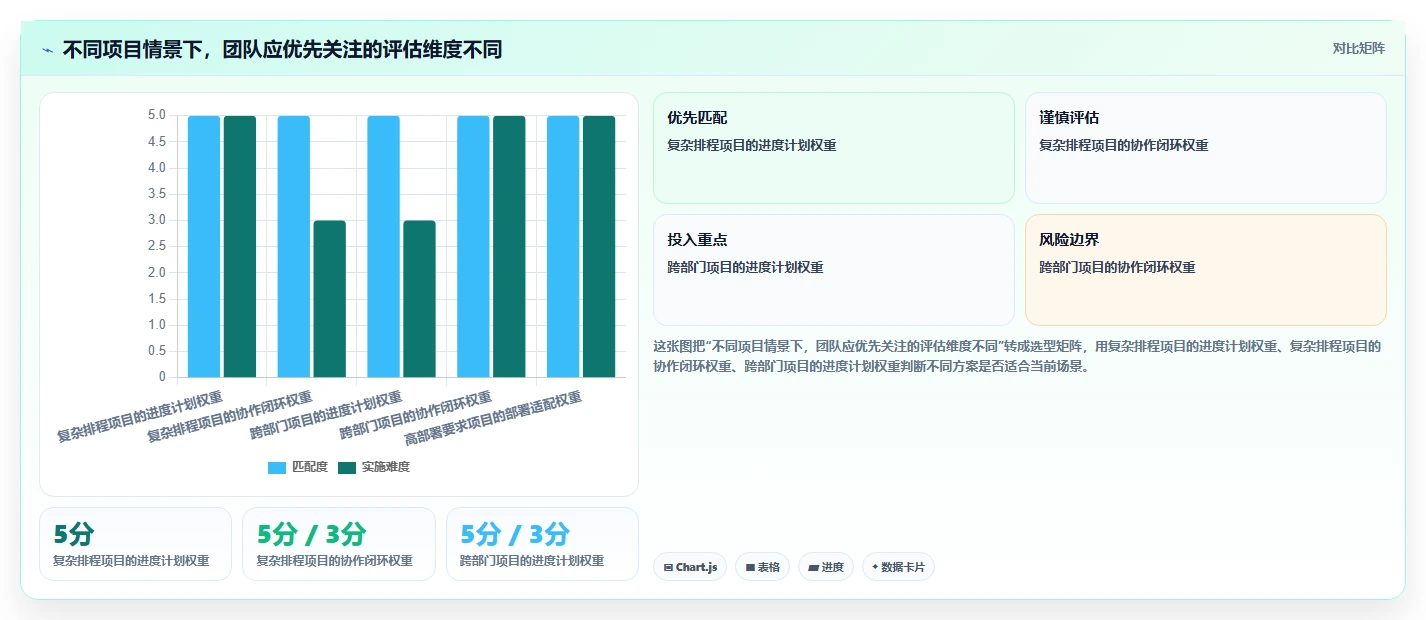The width and height of the screenshot is (1426, 620).
Task: Click the blue bar for 高部署要求项目的部署适配权重
Action: (563, 246)
